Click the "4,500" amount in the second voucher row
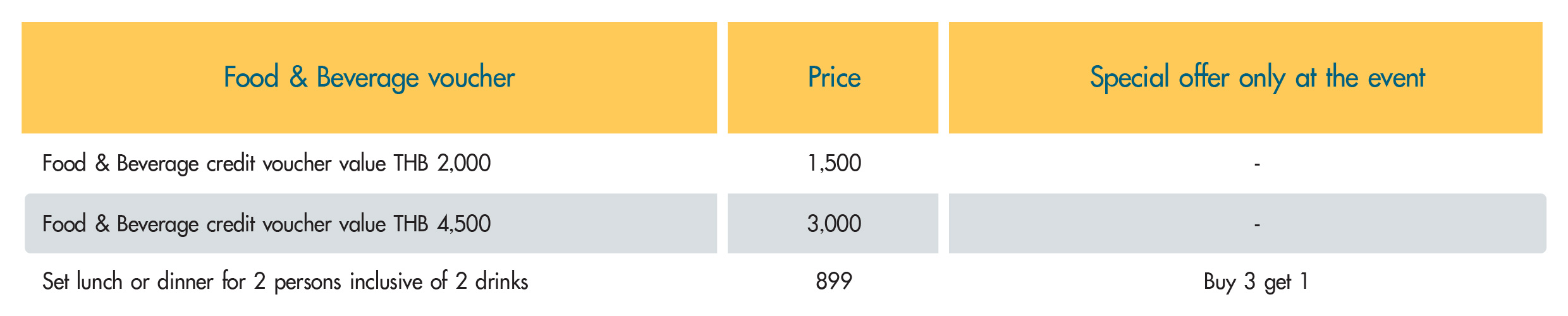 [x=463, y=224]
